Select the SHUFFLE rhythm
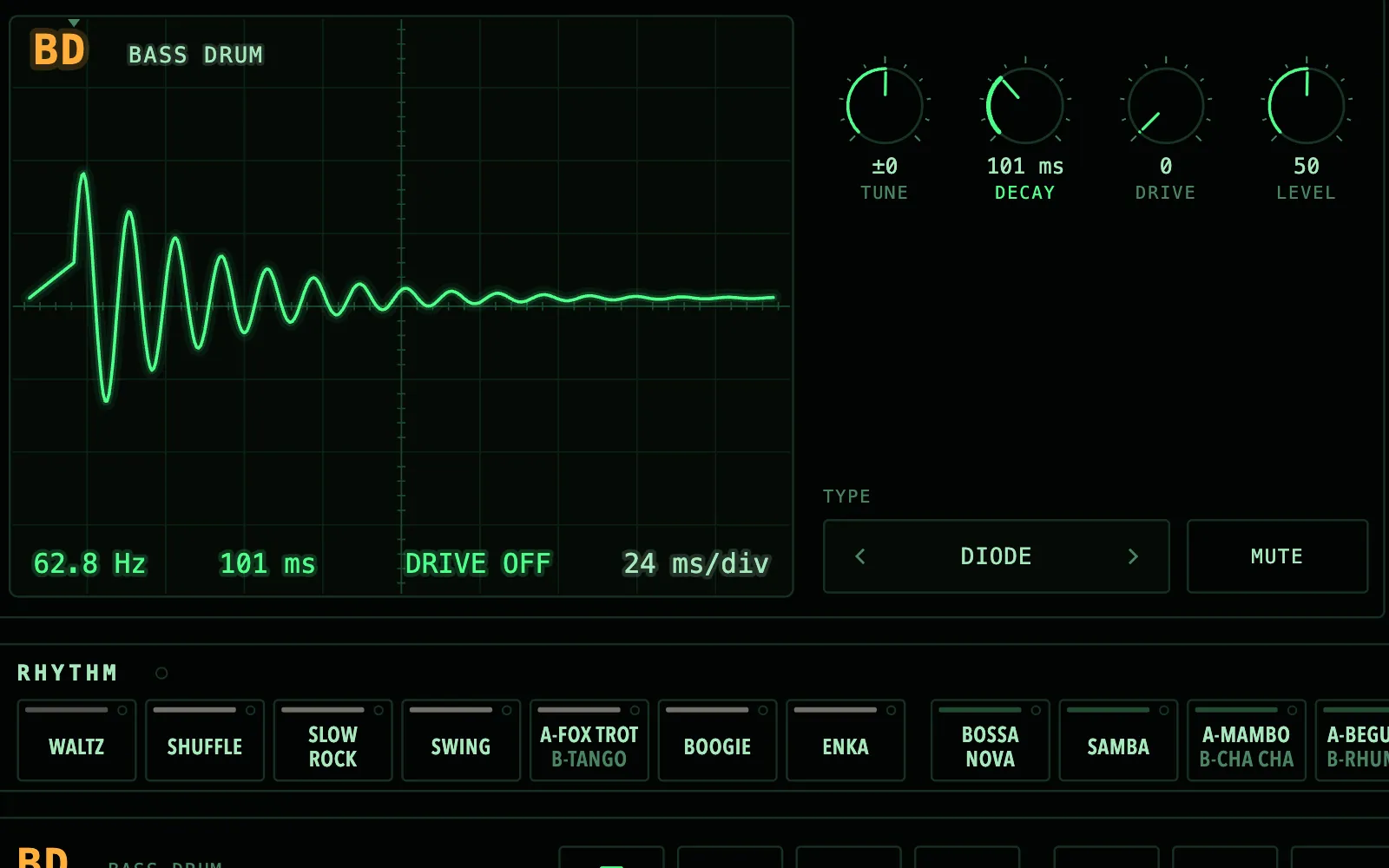Screen dimensions: 1389x868 tap(205, 740)
